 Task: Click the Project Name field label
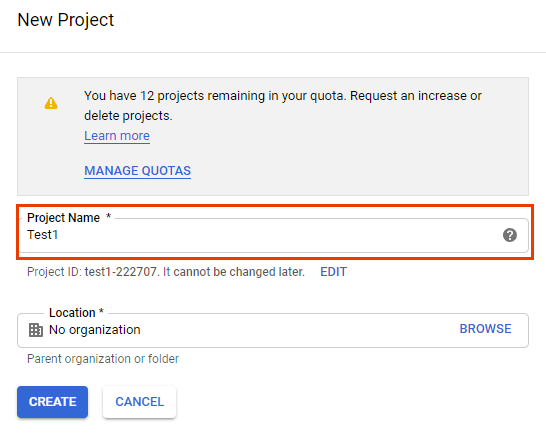[x=63, y=218]
